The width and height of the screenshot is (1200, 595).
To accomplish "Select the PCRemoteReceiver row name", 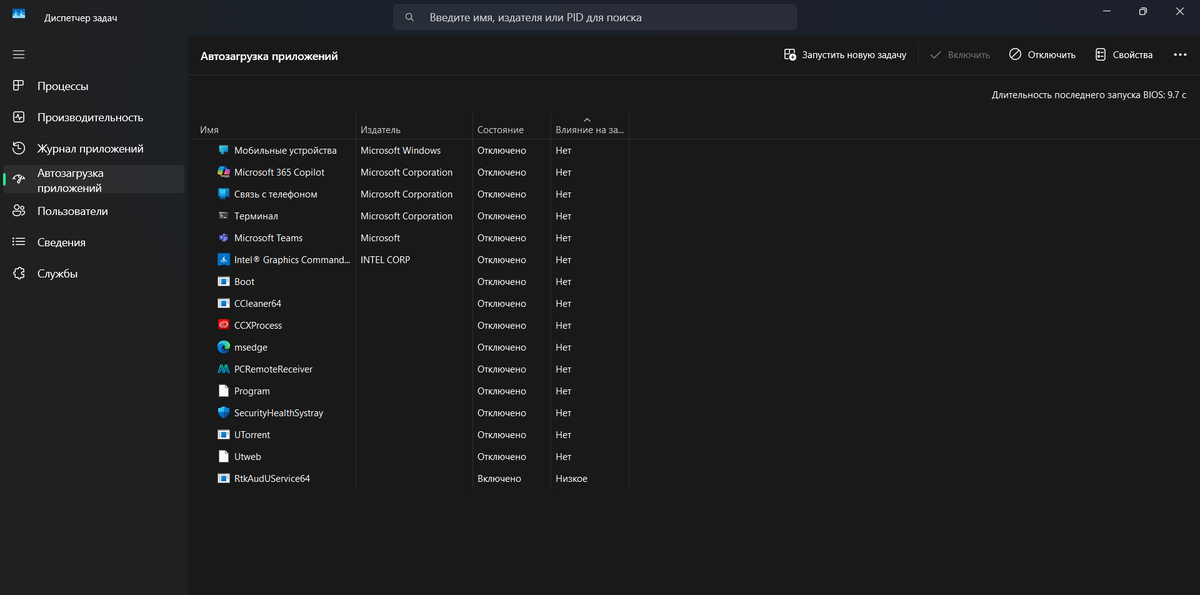I will (x=273, y=369).
